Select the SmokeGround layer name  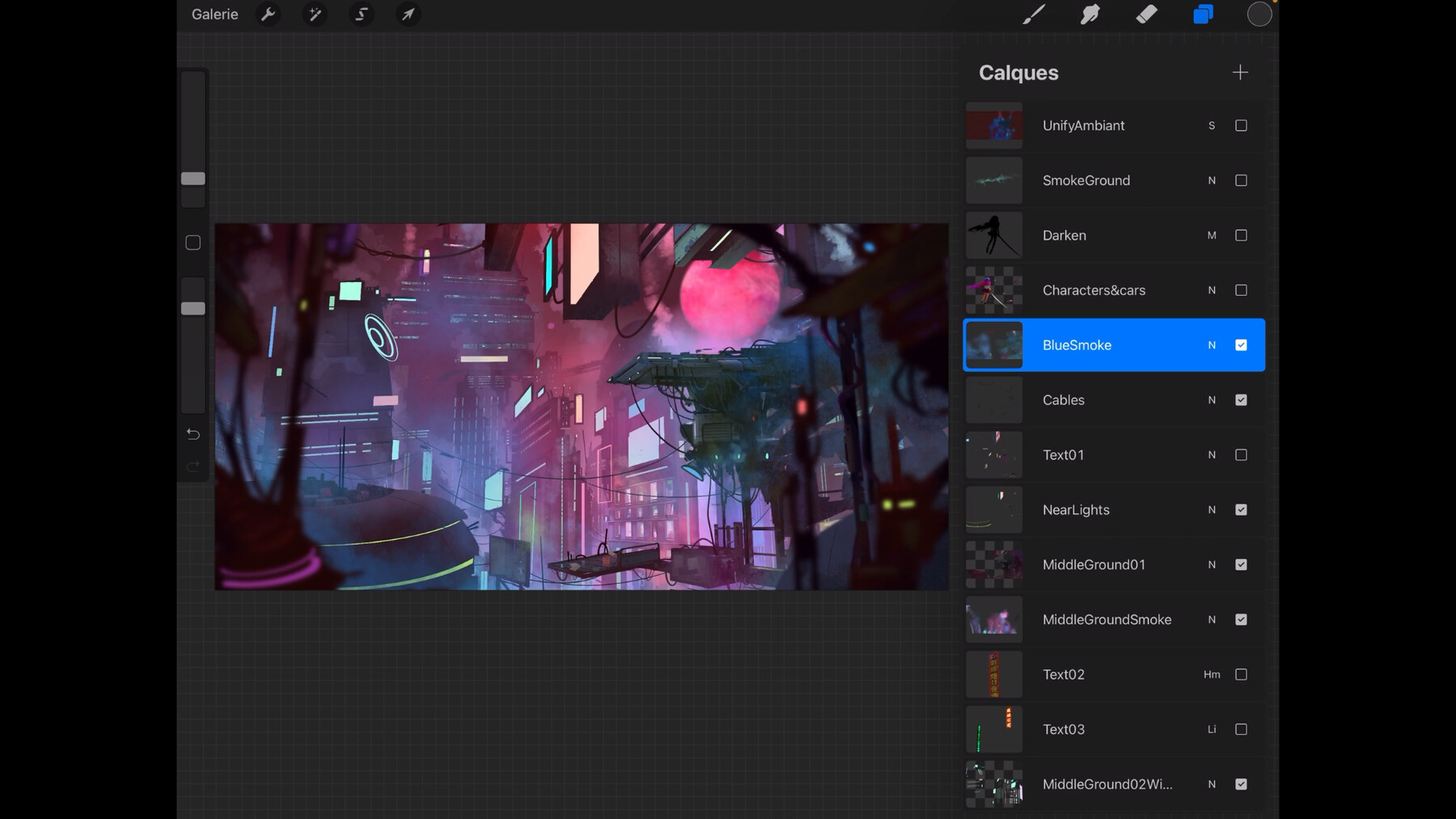coord(1086,180)
